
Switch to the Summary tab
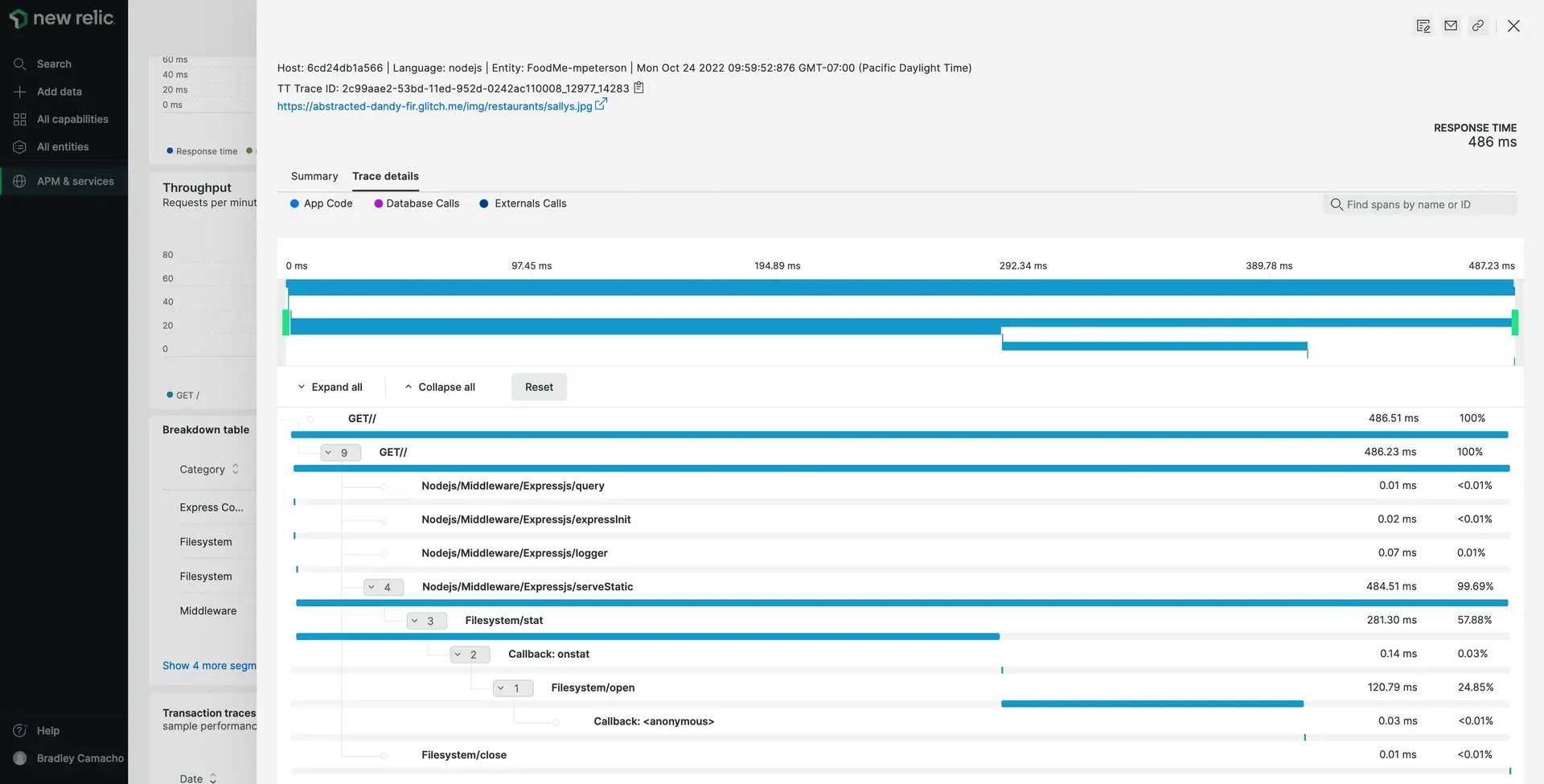point(314,176)
